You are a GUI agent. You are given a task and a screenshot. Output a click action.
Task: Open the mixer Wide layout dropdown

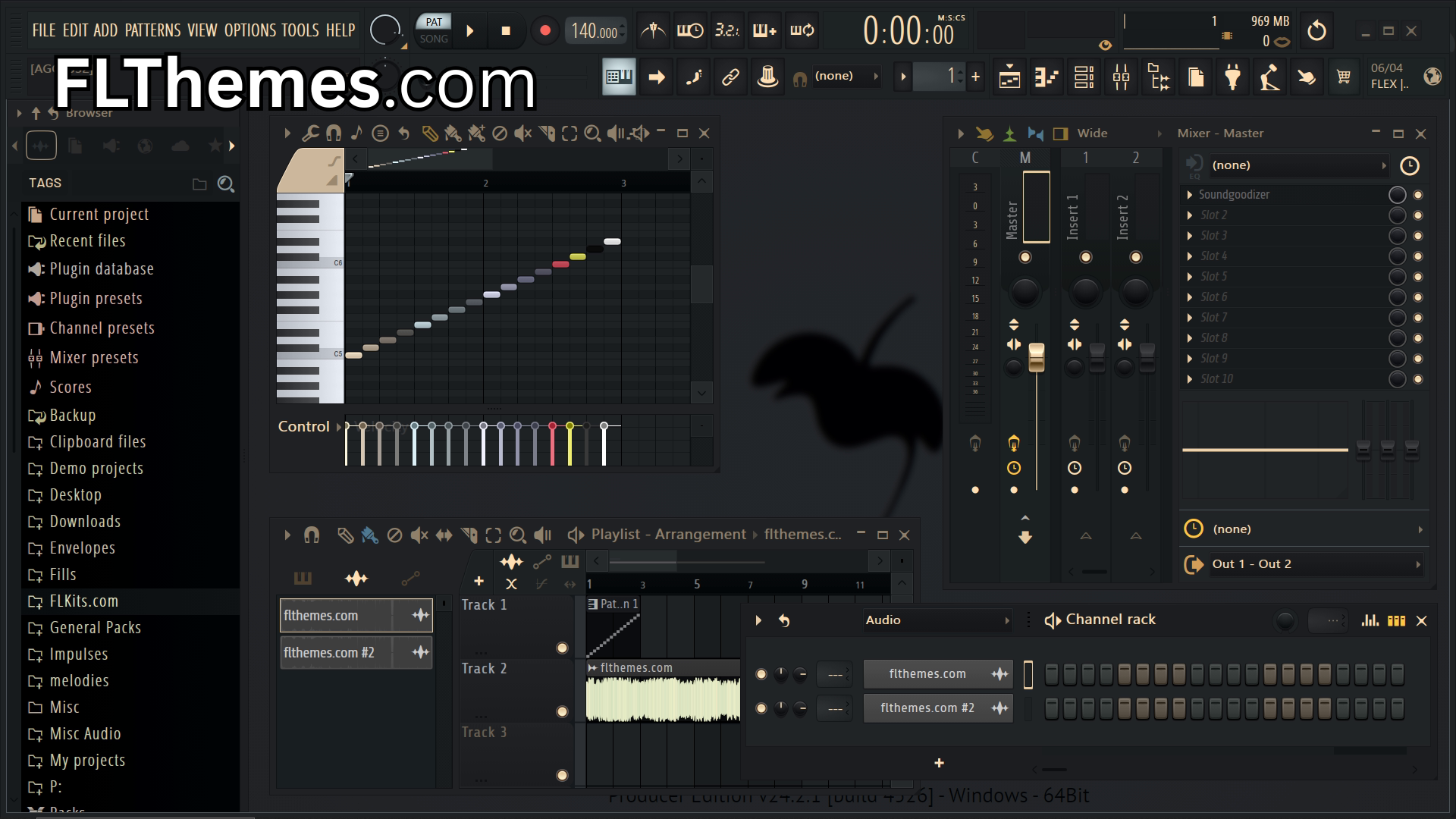(1120, 133)
